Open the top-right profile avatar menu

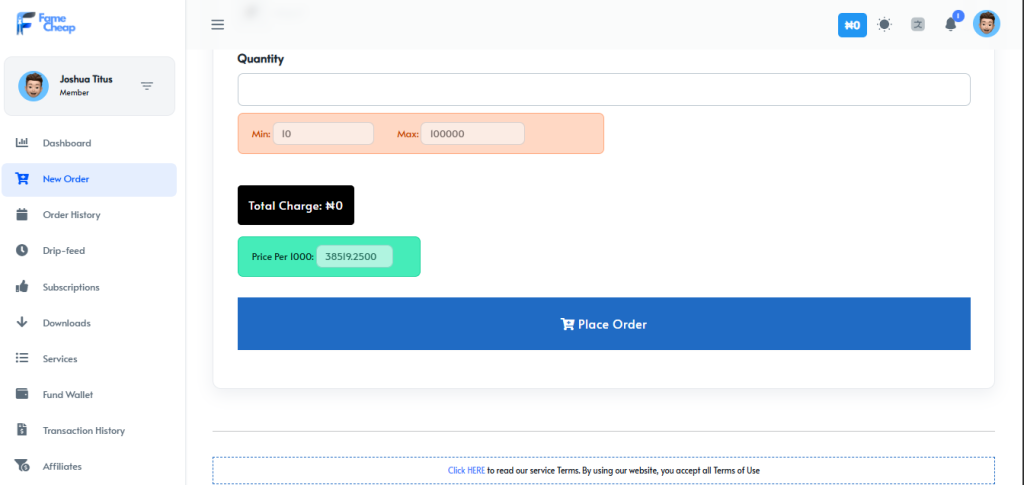pos(986,24)
